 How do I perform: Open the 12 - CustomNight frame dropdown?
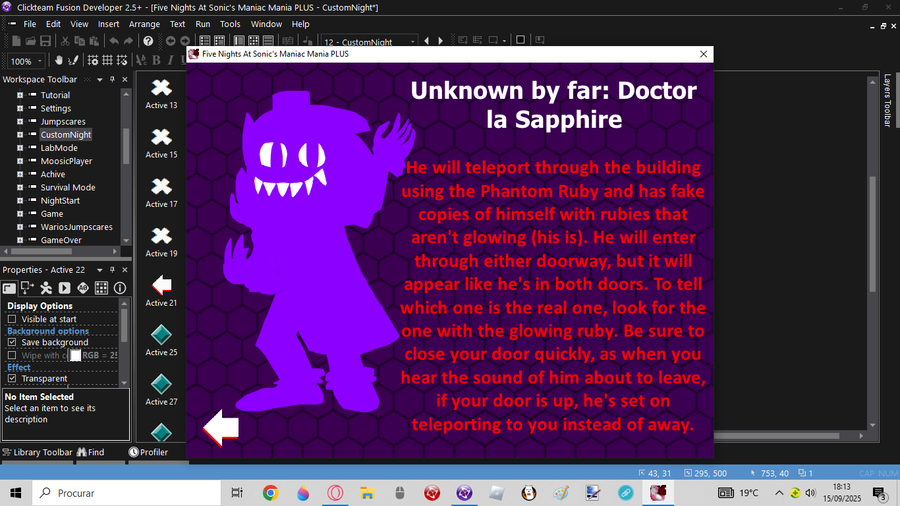[412, 41]
